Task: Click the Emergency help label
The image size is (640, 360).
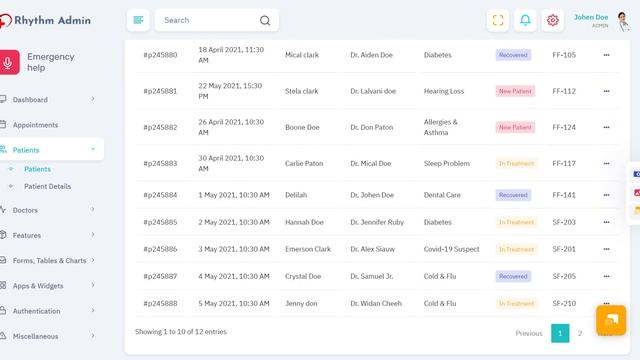Action: pos(51,62)
